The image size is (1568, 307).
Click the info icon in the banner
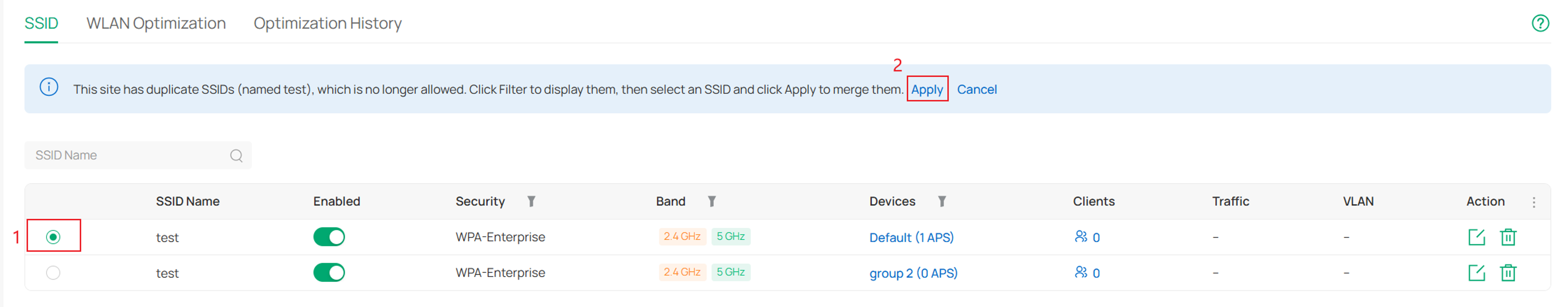(49, 87)
